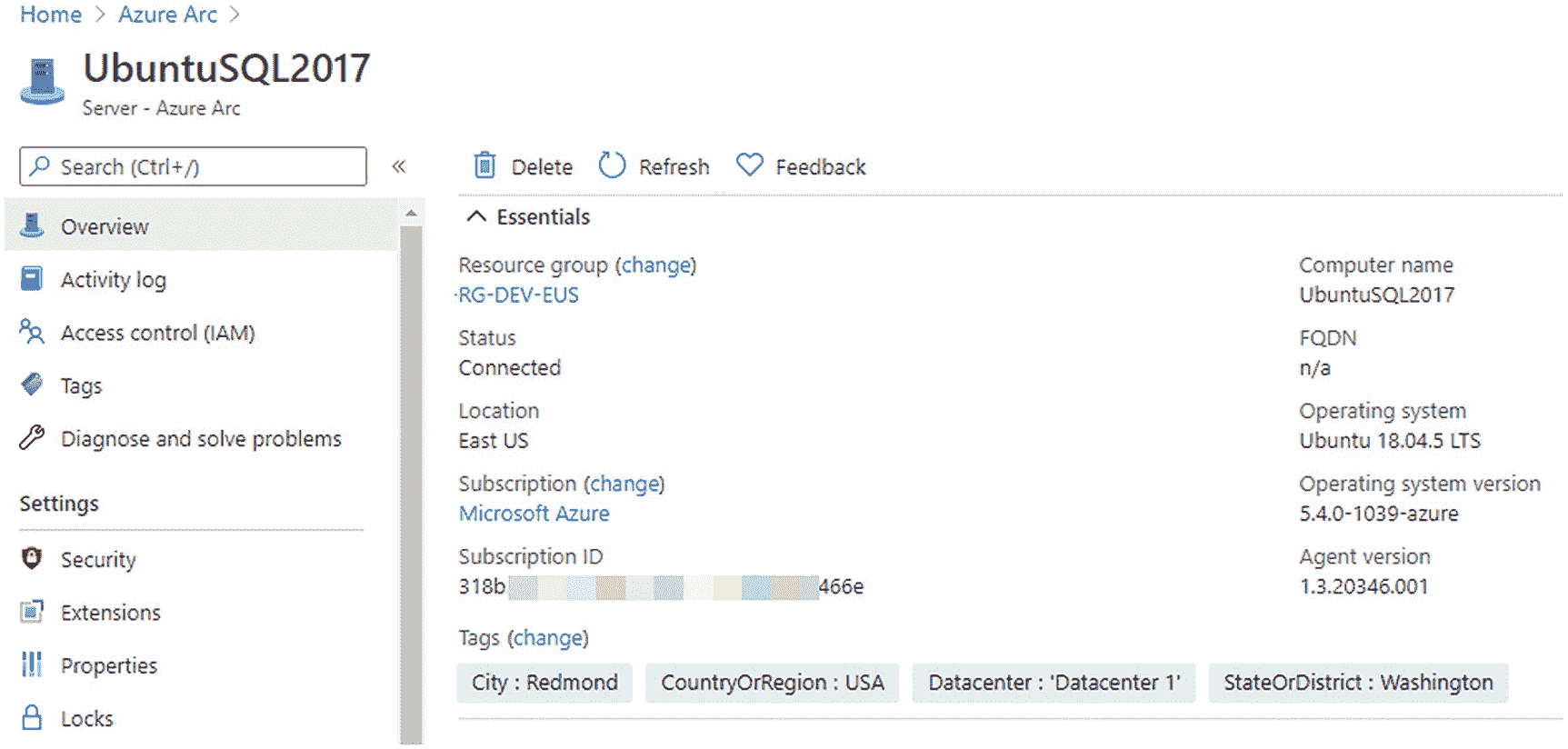Click change next to Tags
The image size is (1568, 749).
[x=548, y=638]
